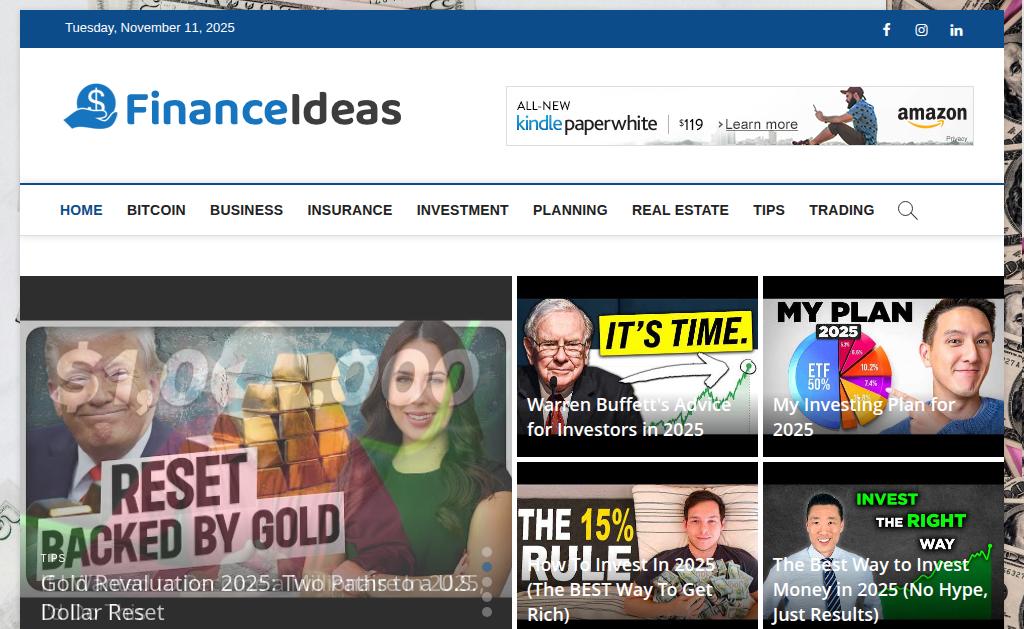1024x629 pixels.
Task: Open 'How To Invest In 2025' article
Action: 620,589
